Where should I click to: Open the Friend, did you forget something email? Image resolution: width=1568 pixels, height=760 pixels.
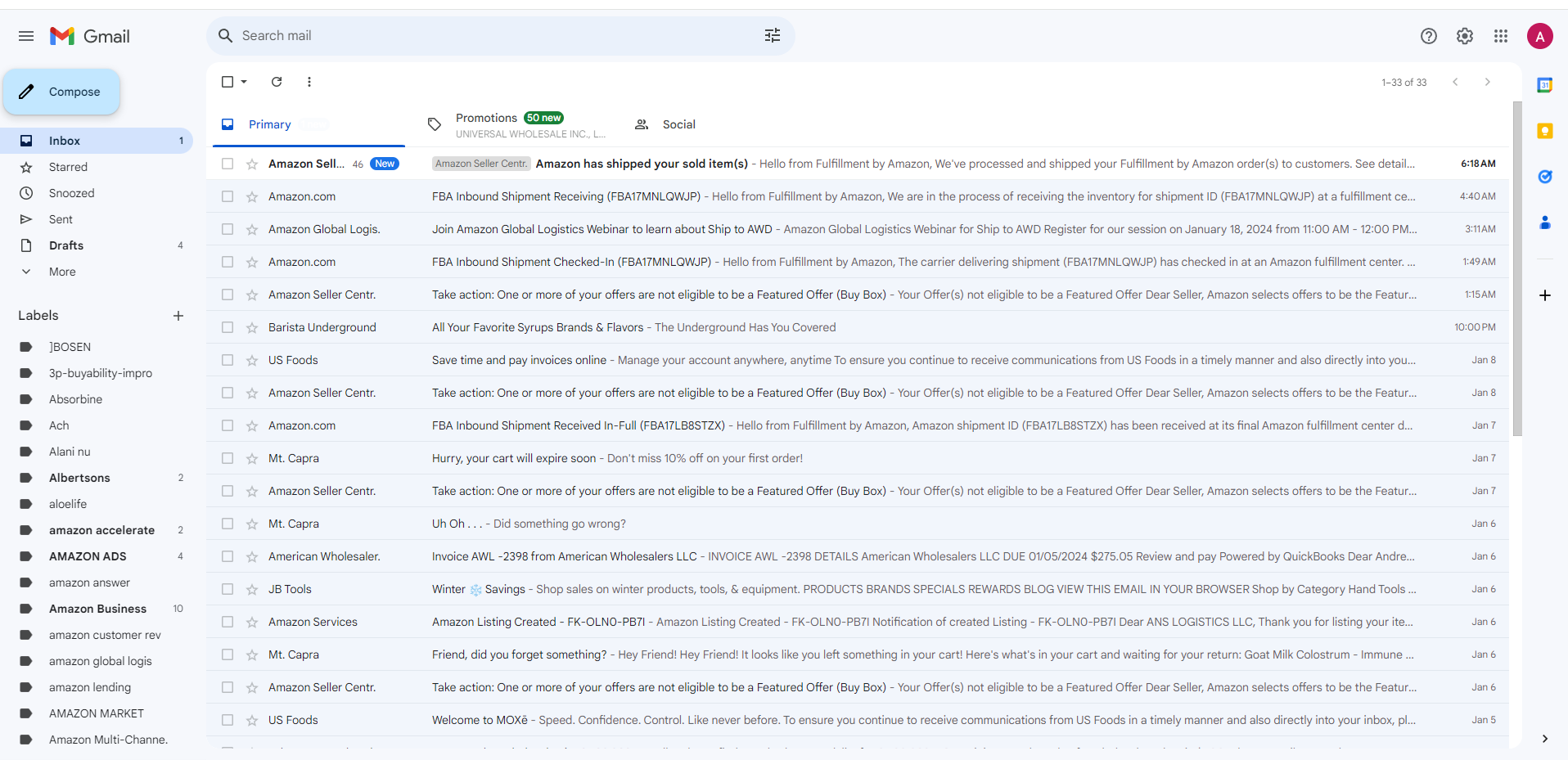(x=858, y=654)
